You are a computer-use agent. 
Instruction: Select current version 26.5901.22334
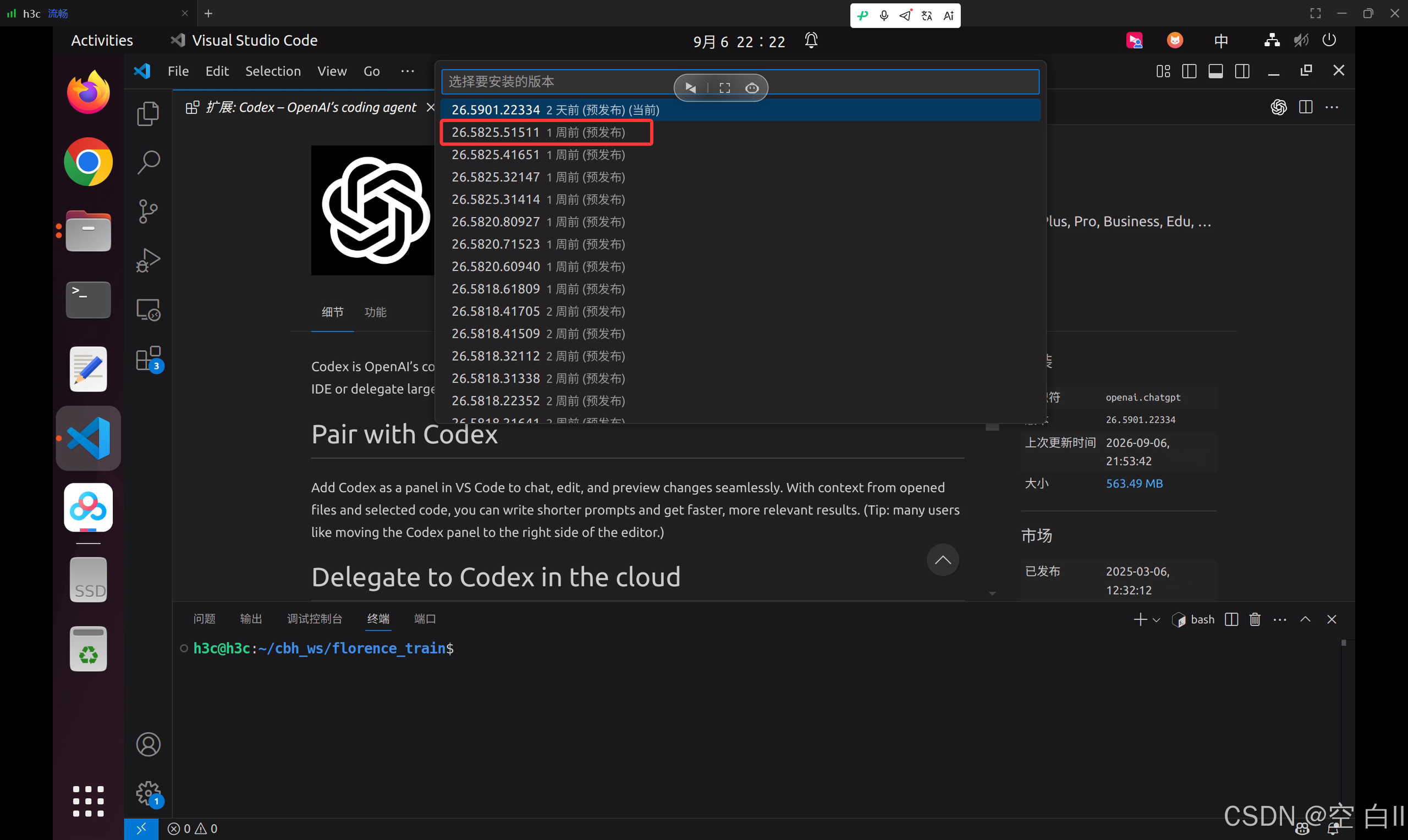coord(740,110)
